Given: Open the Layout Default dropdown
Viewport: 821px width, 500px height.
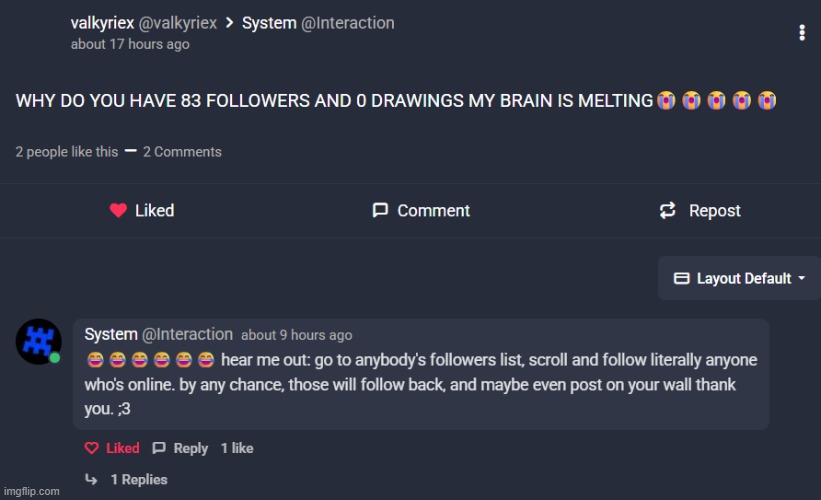Looking at the screenshot, I should [739, 278].
